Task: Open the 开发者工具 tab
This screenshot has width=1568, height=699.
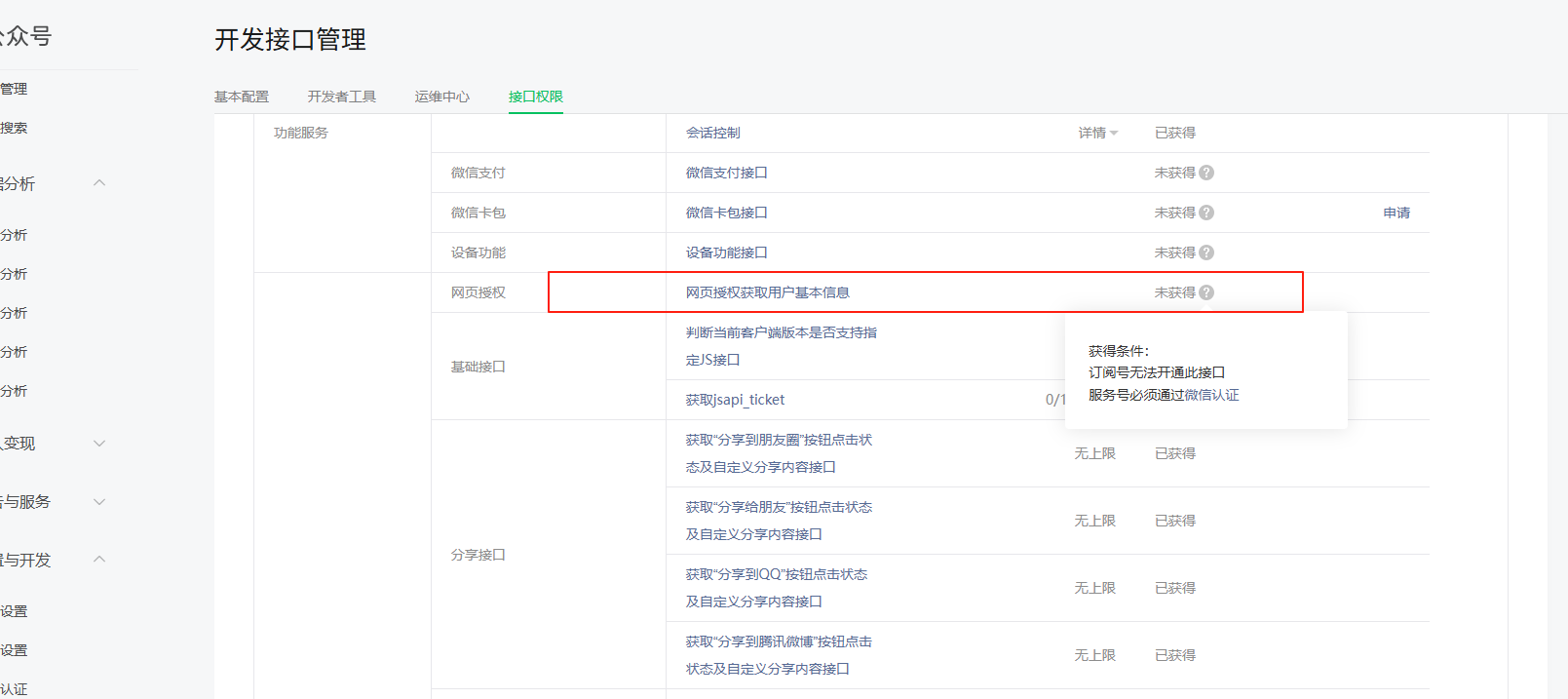Action: pyautogui.click(x=342, y=97)
